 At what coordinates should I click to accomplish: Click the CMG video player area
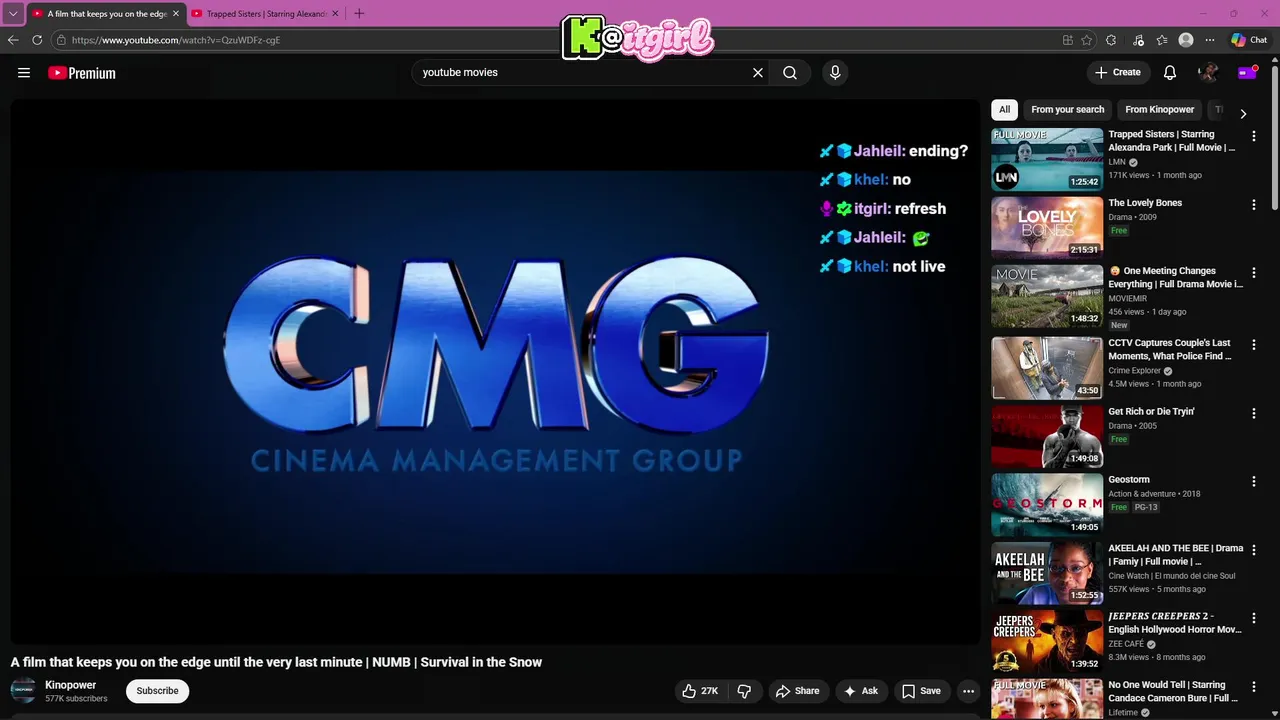click(x=495, y=372)
